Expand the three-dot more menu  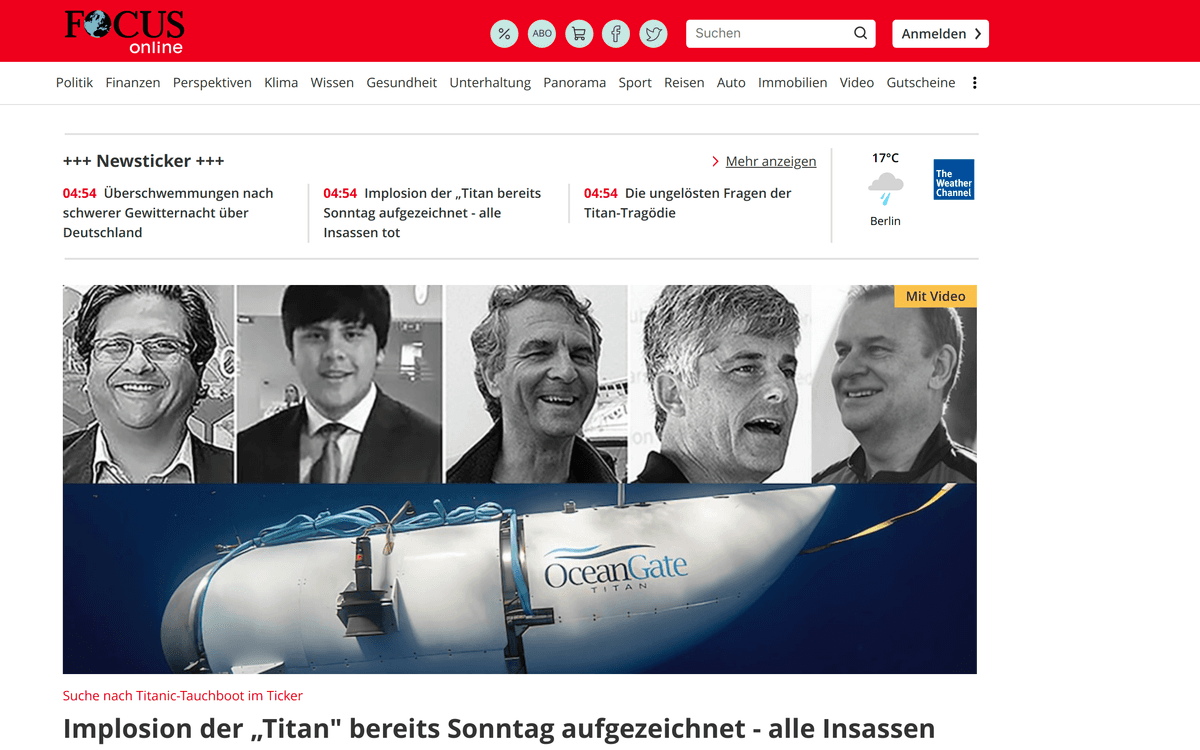coord(975,83)
